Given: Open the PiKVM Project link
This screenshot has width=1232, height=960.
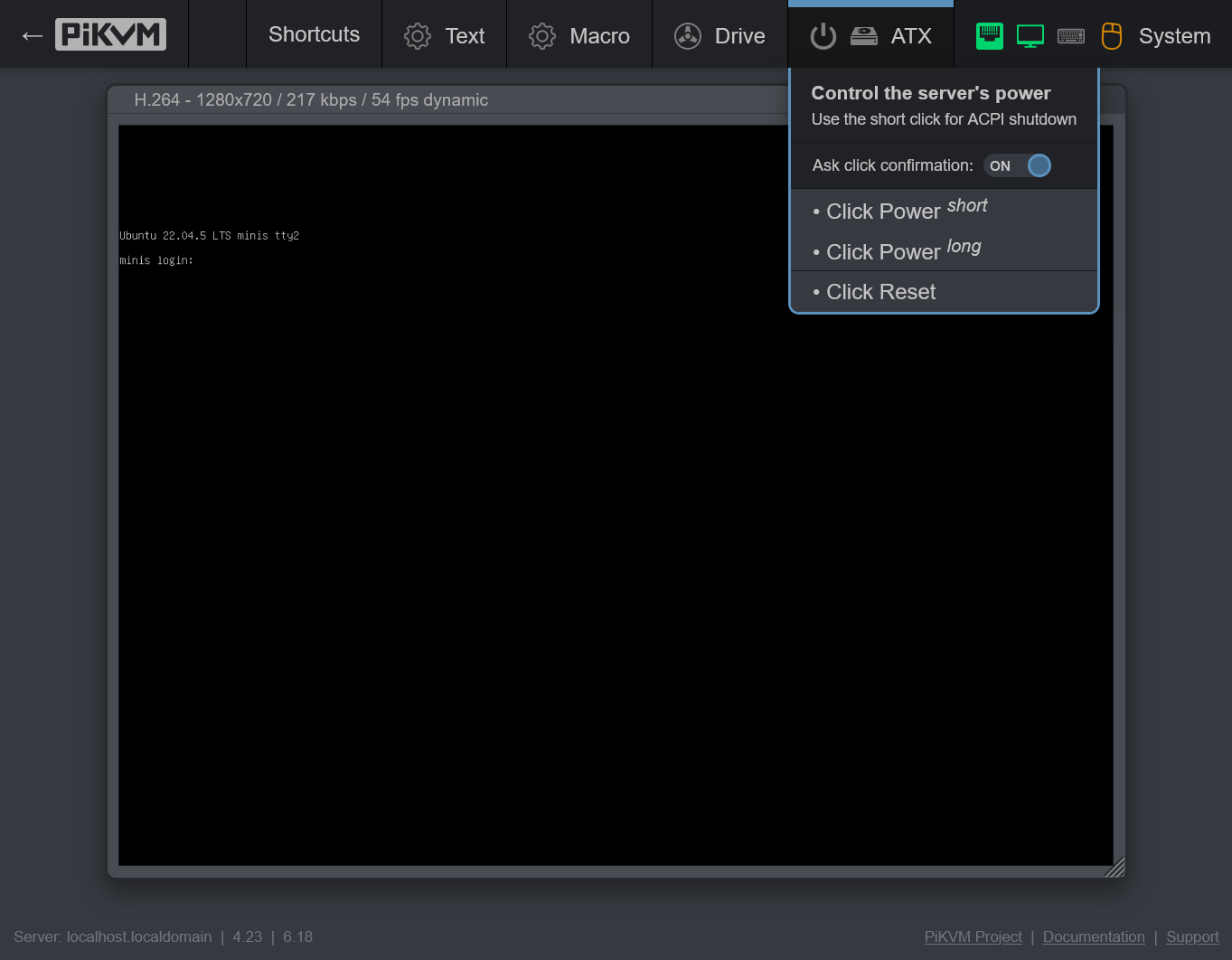Looking at the screenshot, I should [973, 936].
